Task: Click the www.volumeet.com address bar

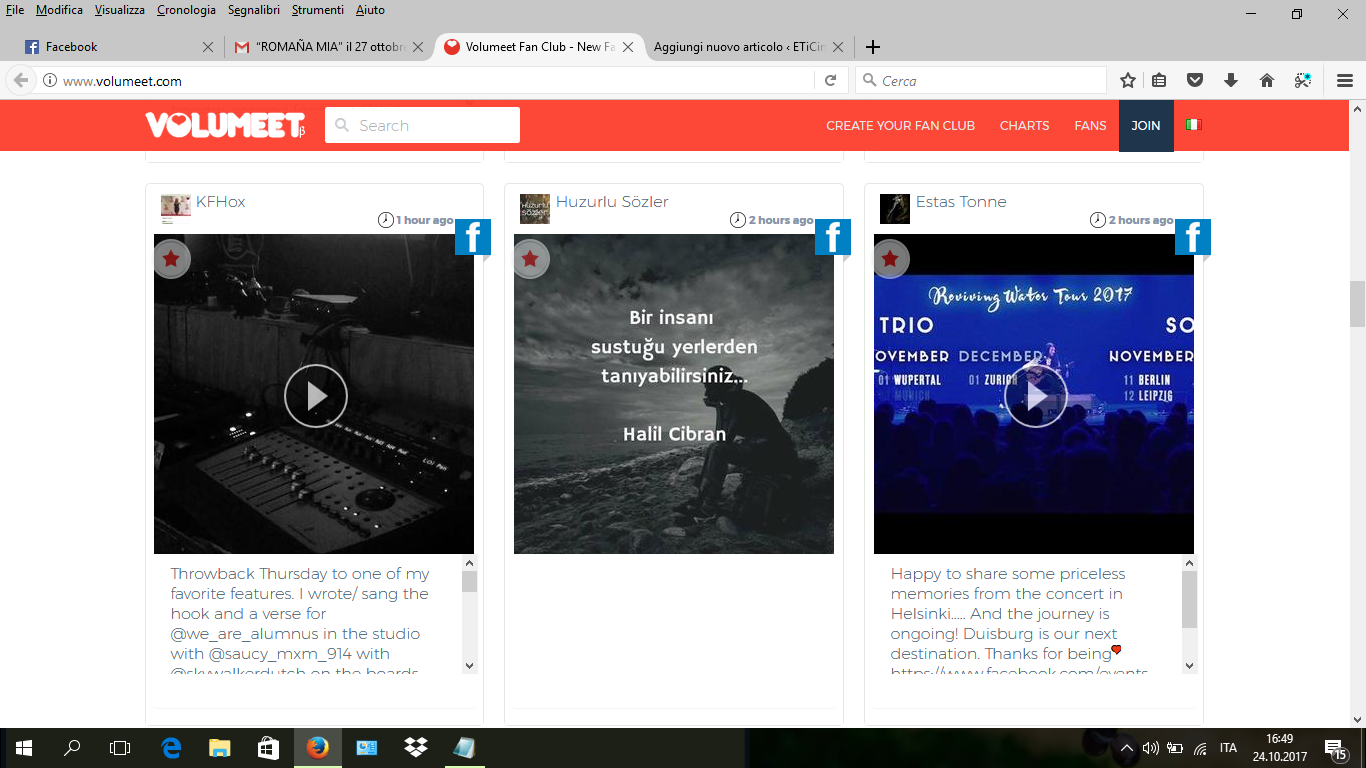Action: pyautogui.click(x=435, y=81)
